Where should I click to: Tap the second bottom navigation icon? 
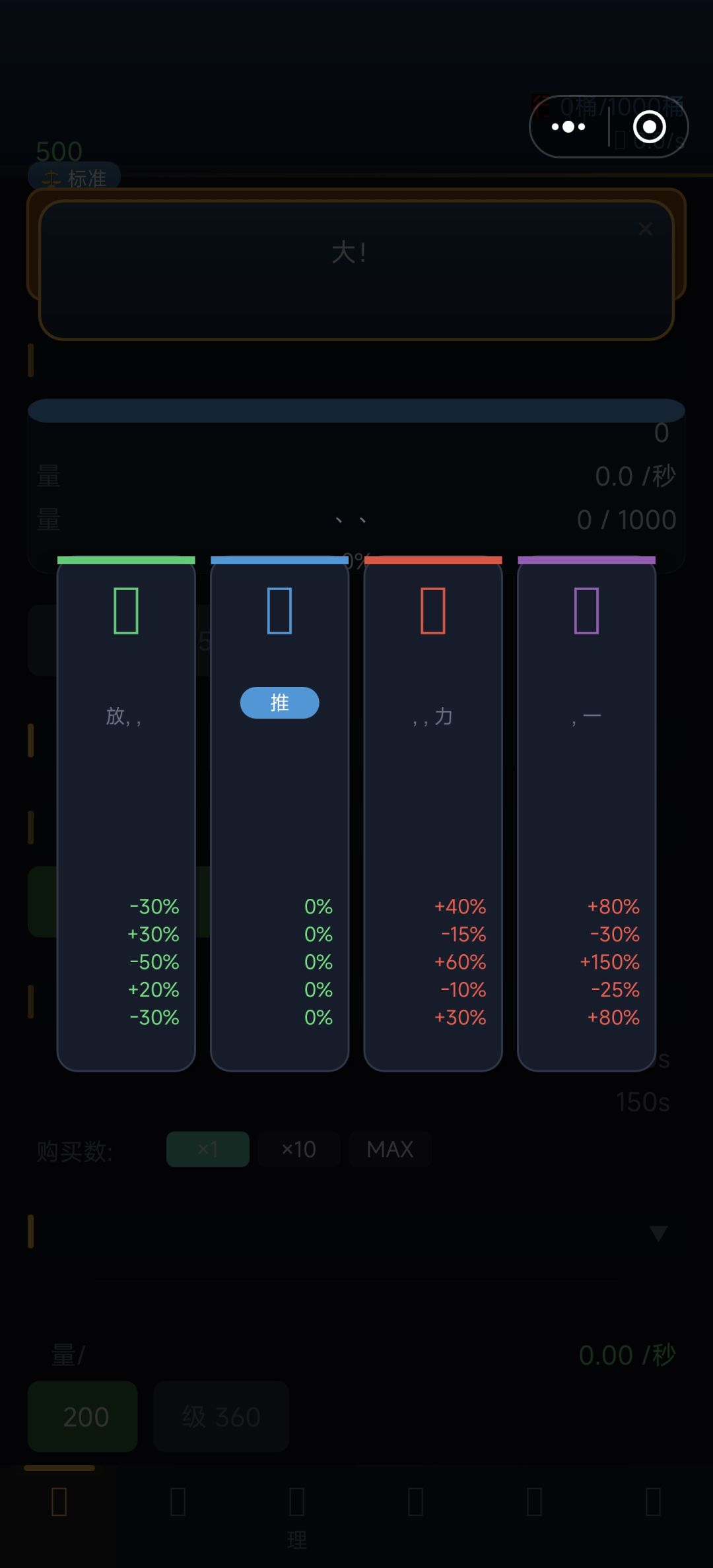pyautogui.click(x=178, y=1502)
